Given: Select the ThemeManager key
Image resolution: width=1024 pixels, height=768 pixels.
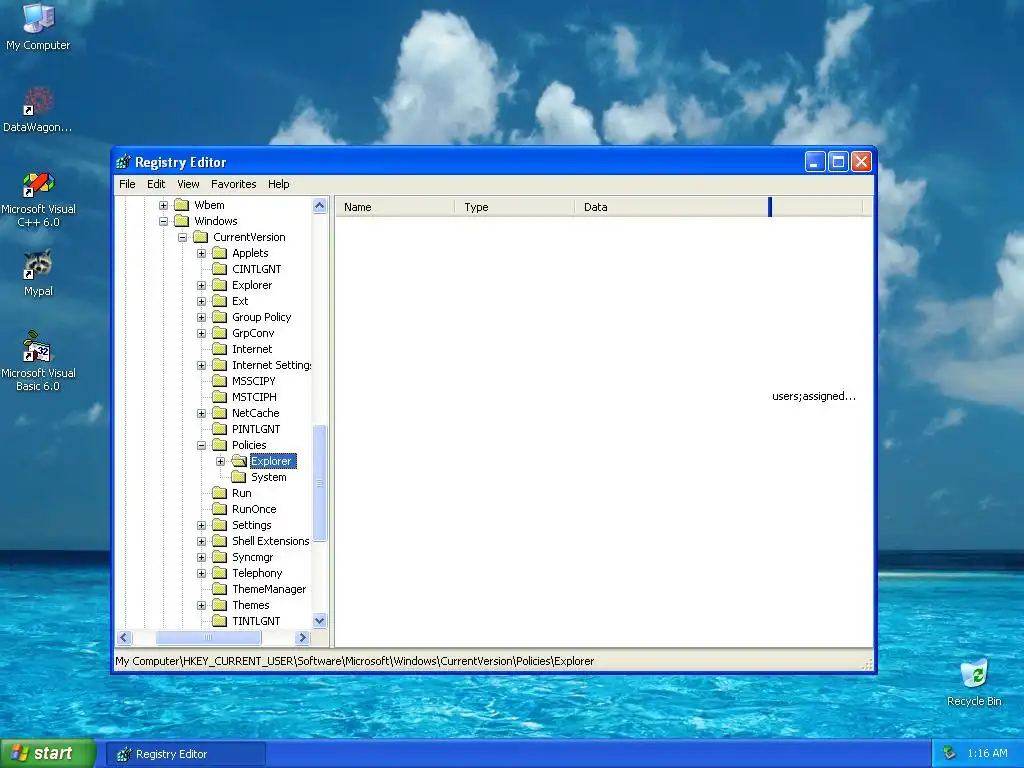Looking at the screenshot, I should (269, 589).
